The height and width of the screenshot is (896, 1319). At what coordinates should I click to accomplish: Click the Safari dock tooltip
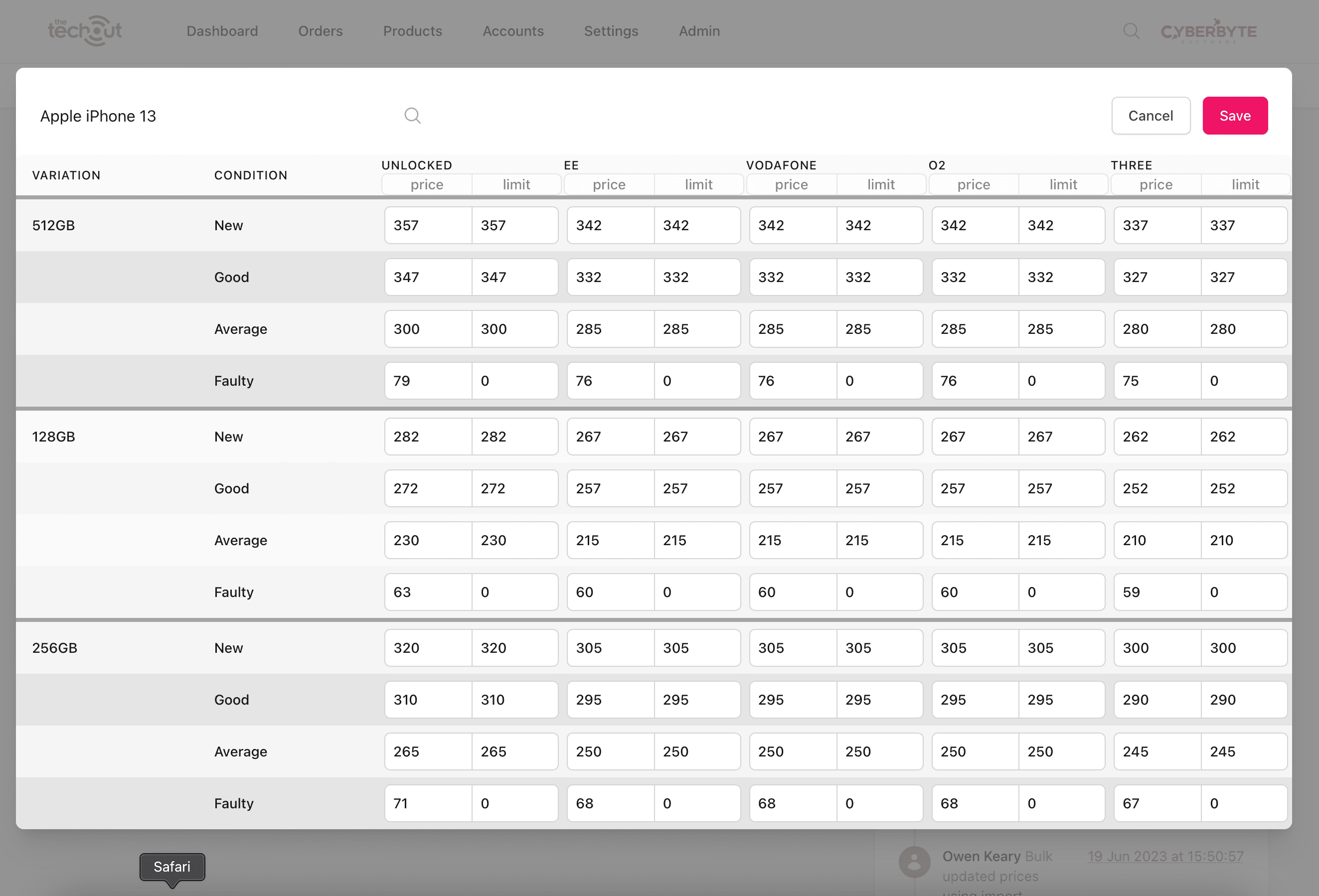[172, 867]
